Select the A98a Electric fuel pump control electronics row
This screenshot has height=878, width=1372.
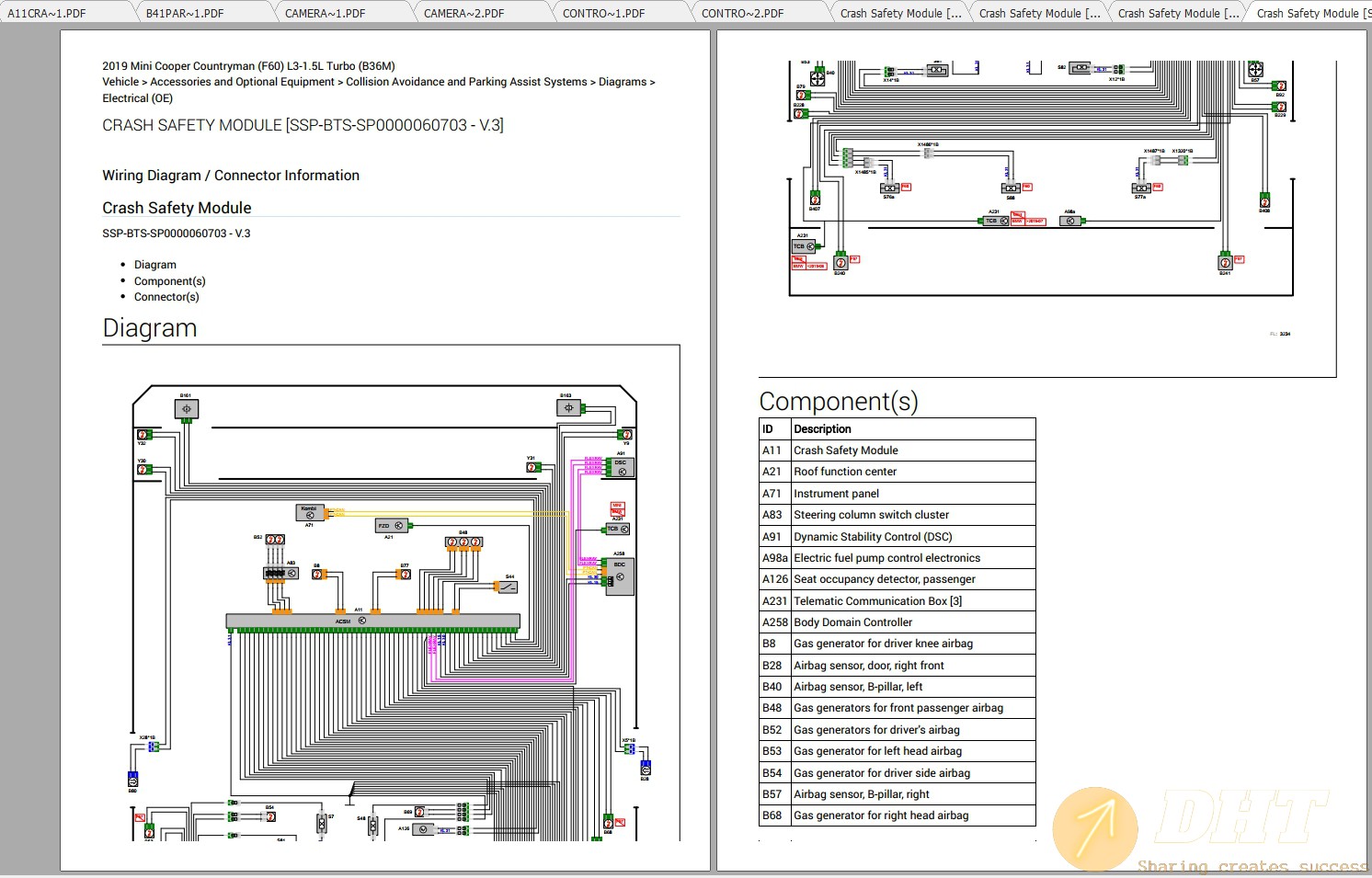click(x=898, y=558)
